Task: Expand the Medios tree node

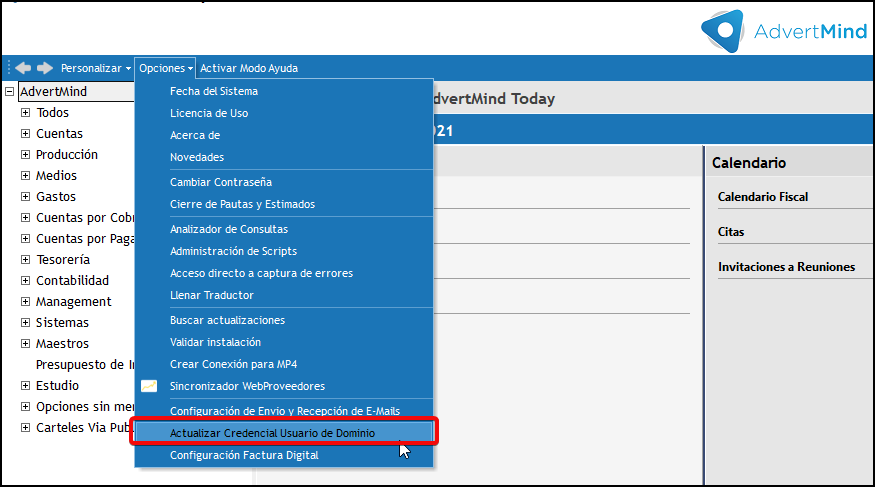Action: click(25, 176)
